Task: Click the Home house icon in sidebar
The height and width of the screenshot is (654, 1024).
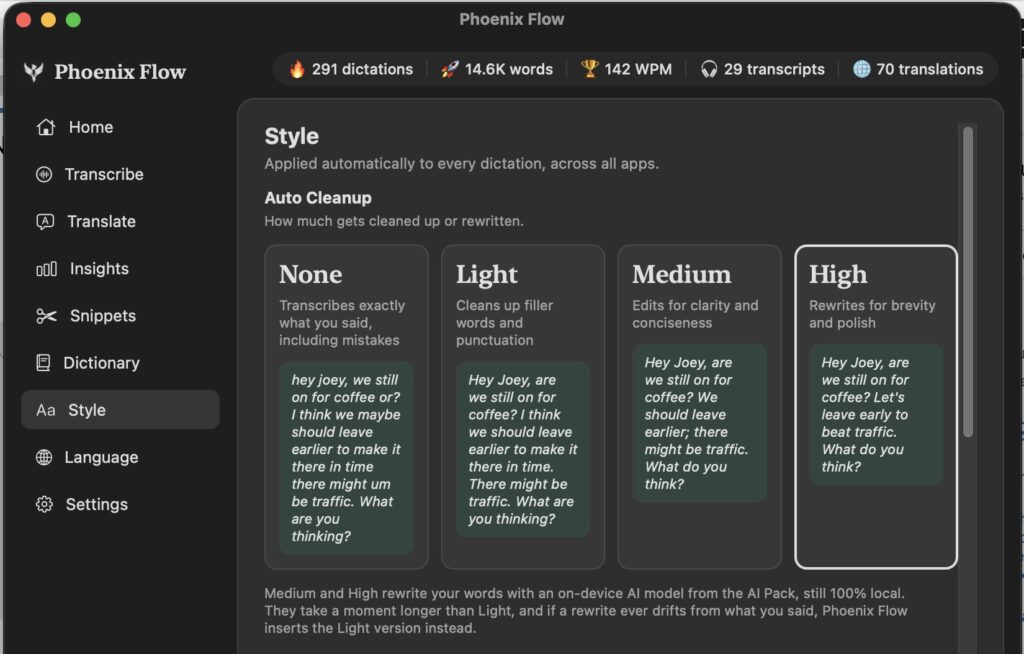Action: [46, 127]
